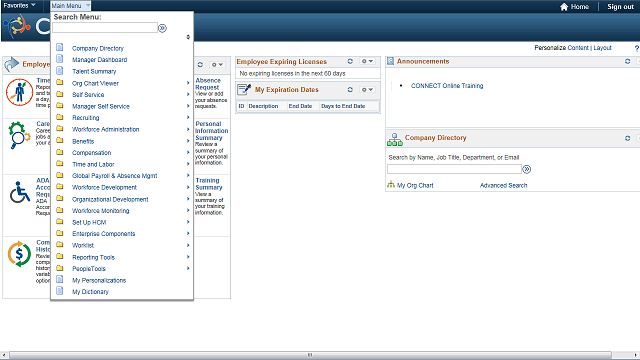Open Workforce Administration menu
The height and width of the screenshot is (360, 640).
[106, 129]
